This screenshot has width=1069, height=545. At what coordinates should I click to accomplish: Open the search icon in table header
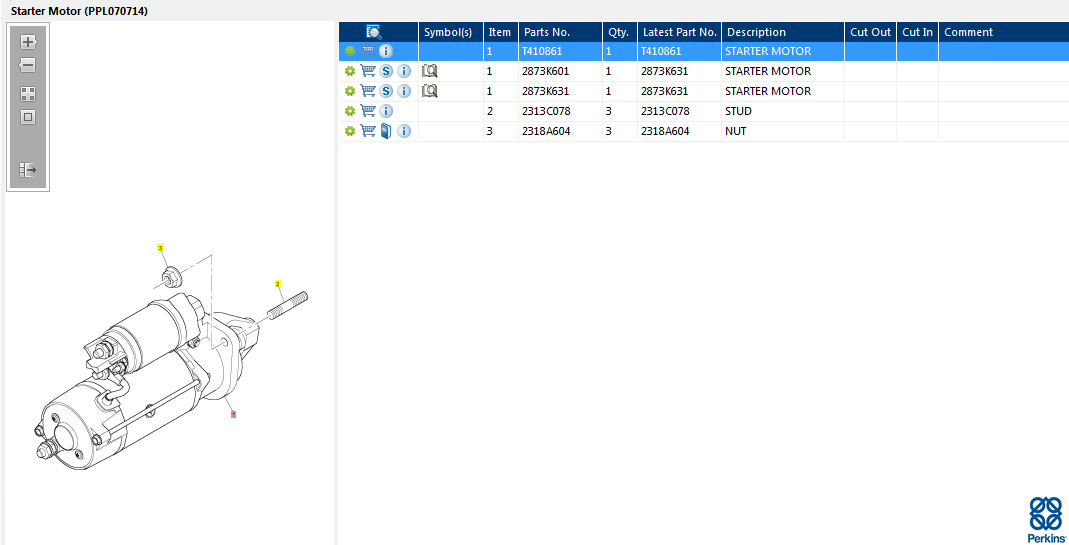[x=374, y=32]
